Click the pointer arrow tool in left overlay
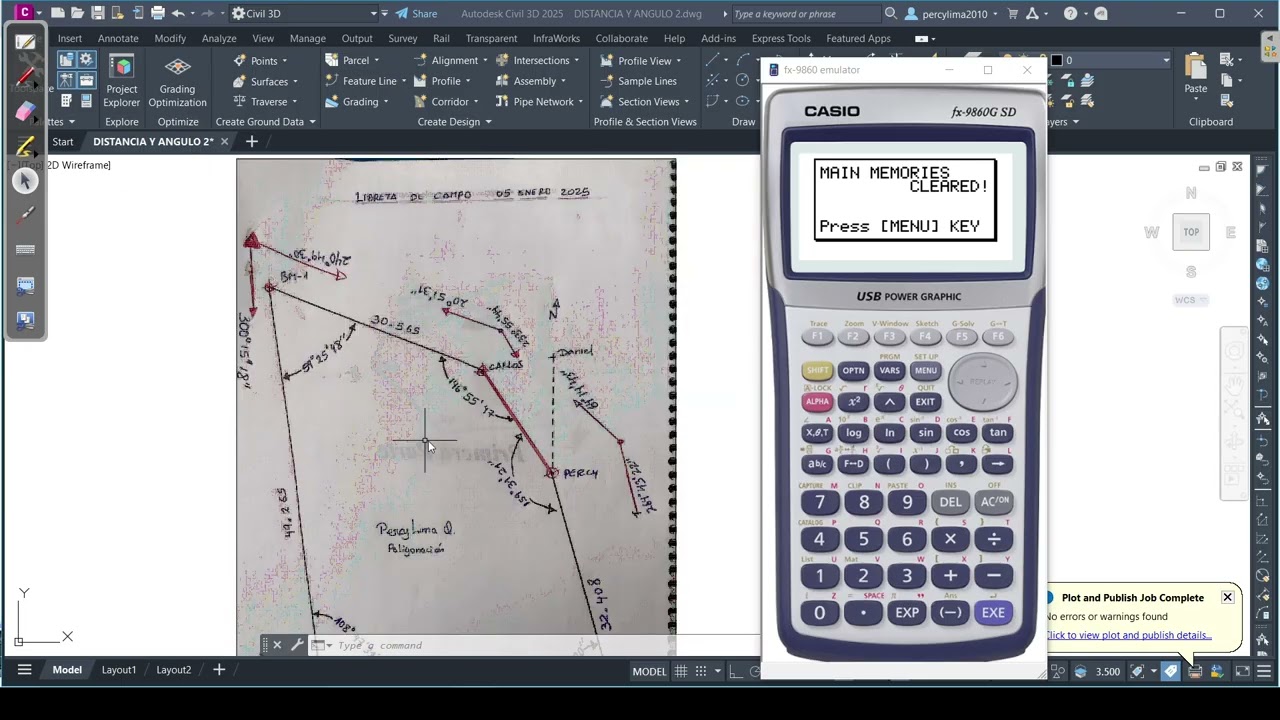The height and width of the screenshot is (720, 1280). 26,180
